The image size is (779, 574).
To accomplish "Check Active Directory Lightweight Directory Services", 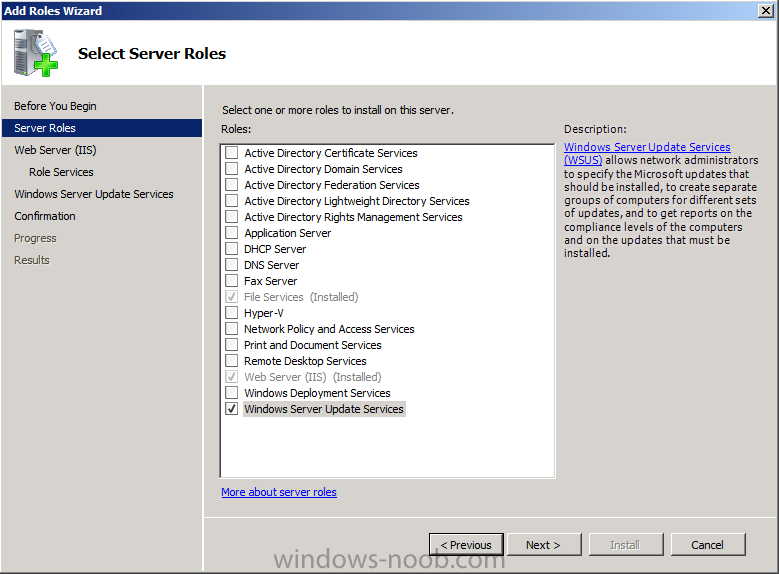I will point(232,201).
